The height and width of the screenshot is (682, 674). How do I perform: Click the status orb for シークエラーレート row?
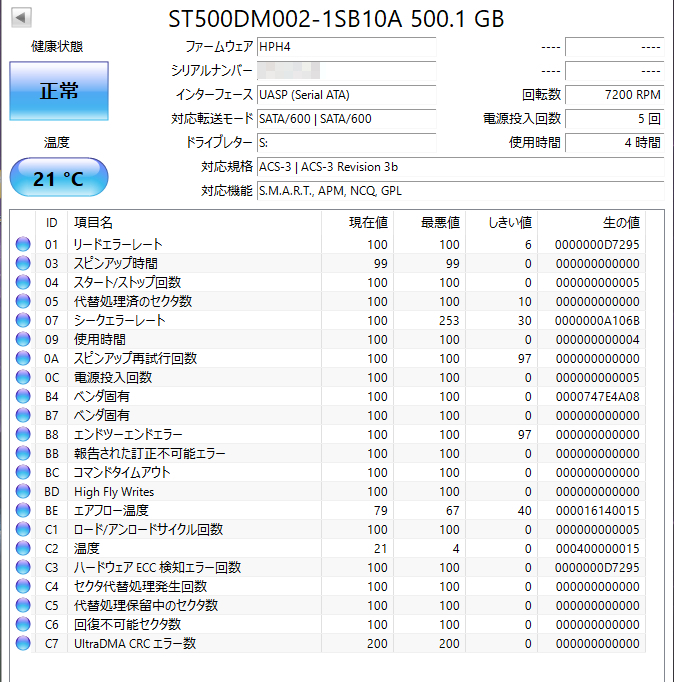coord(23,320)
